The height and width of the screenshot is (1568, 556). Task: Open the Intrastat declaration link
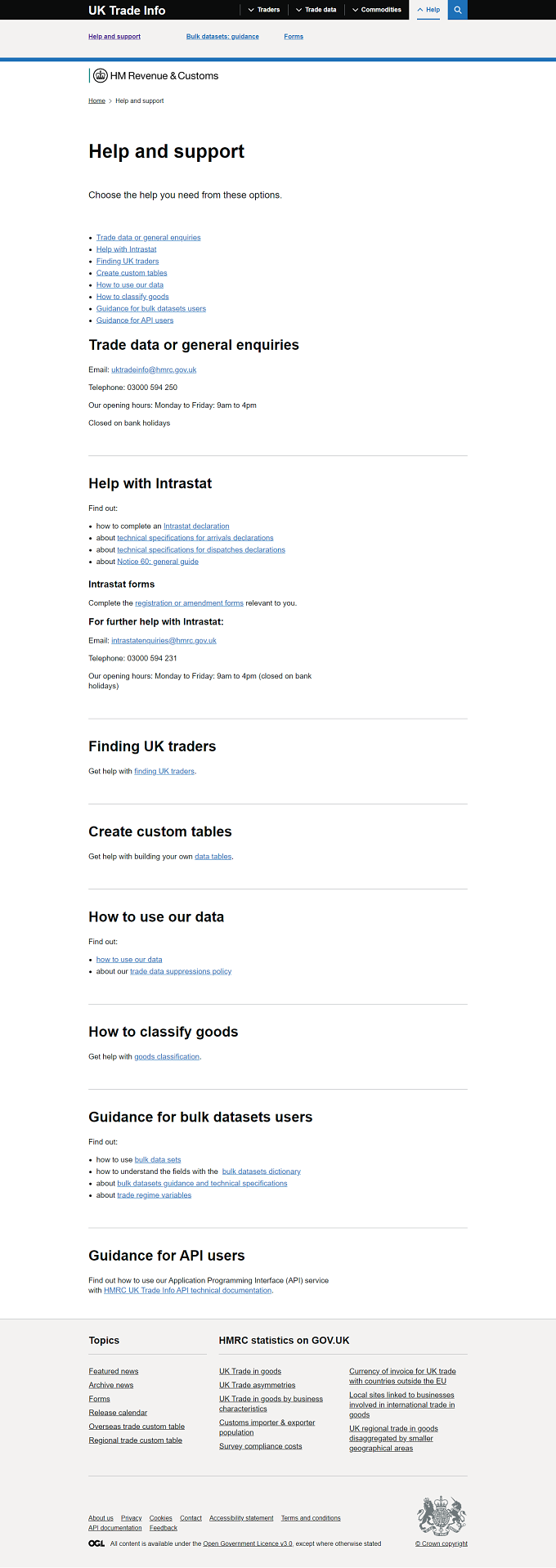(196, 526)
